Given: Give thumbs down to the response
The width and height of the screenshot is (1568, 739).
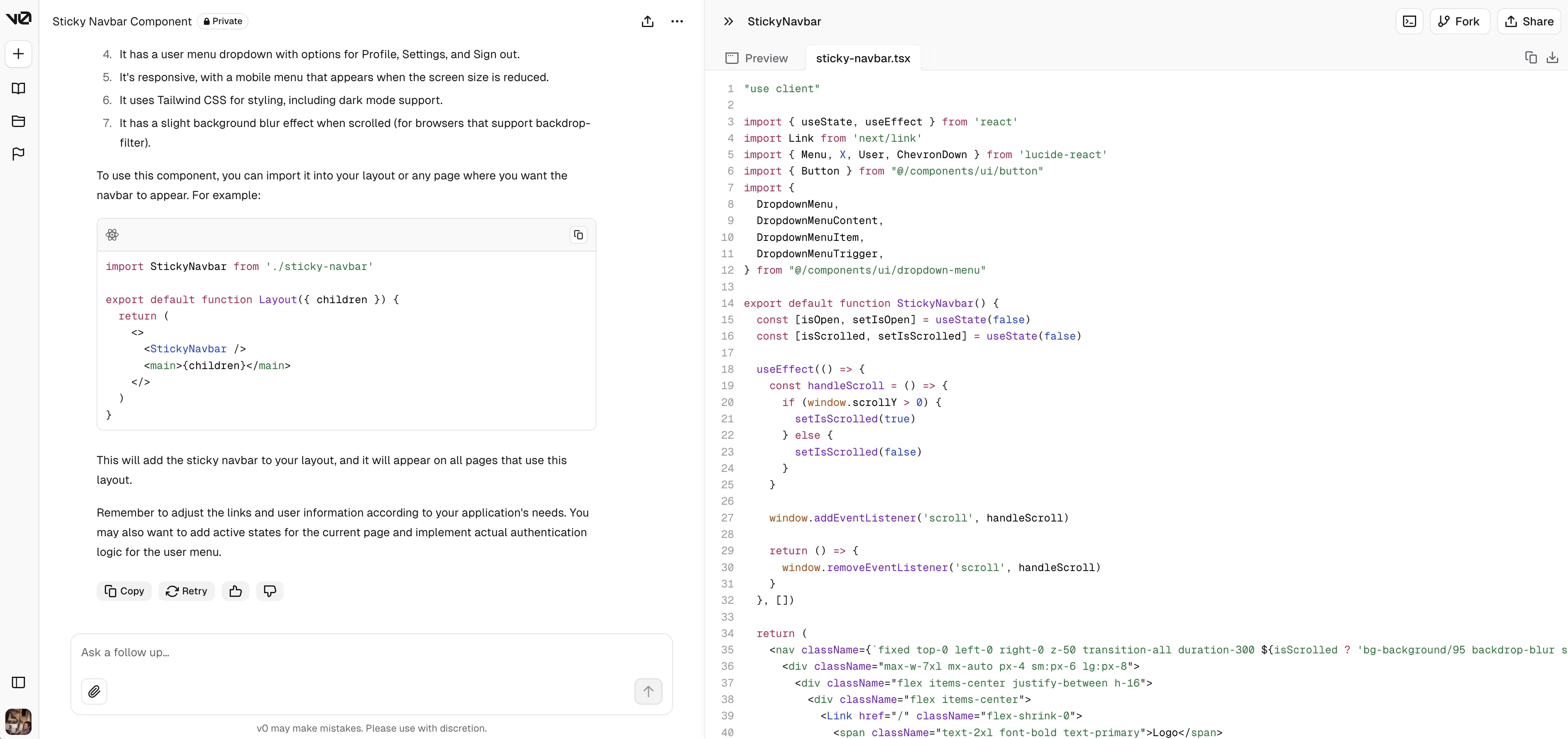Looking at the screenshot, I should point(270,591).
